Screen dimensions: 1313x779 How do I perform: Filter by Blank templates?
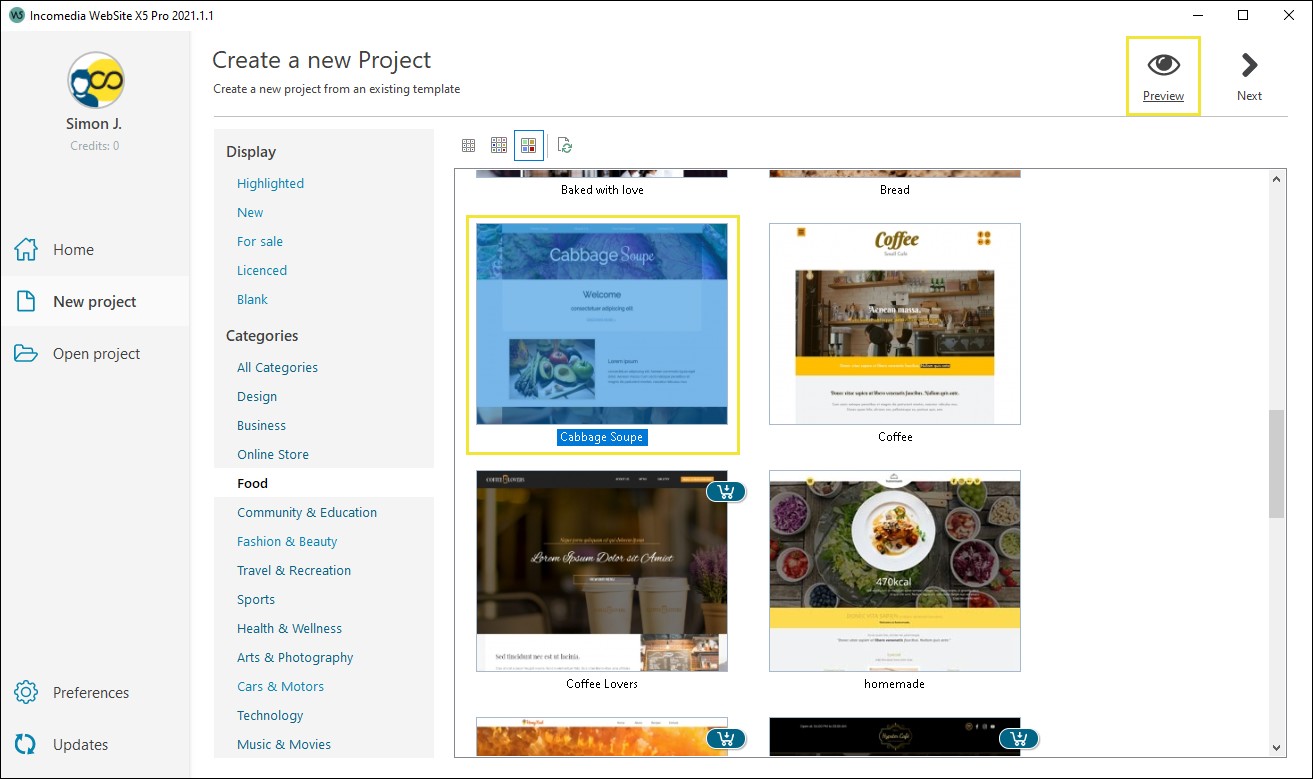click(x=252, y=299)
